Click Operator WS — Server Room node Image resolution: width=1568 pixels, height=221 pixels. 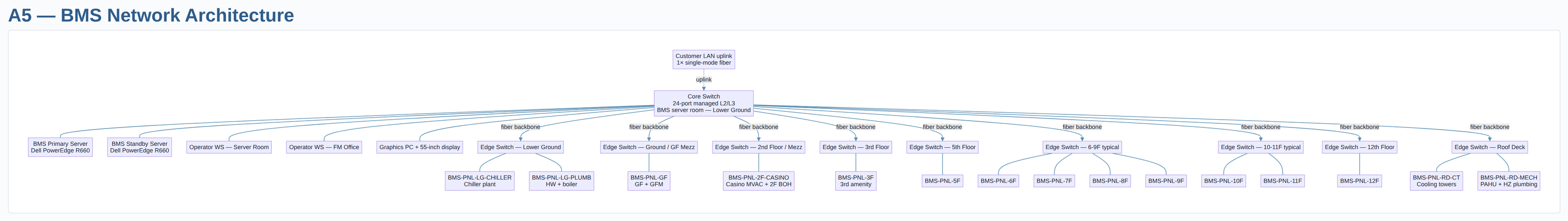[228, 147]
